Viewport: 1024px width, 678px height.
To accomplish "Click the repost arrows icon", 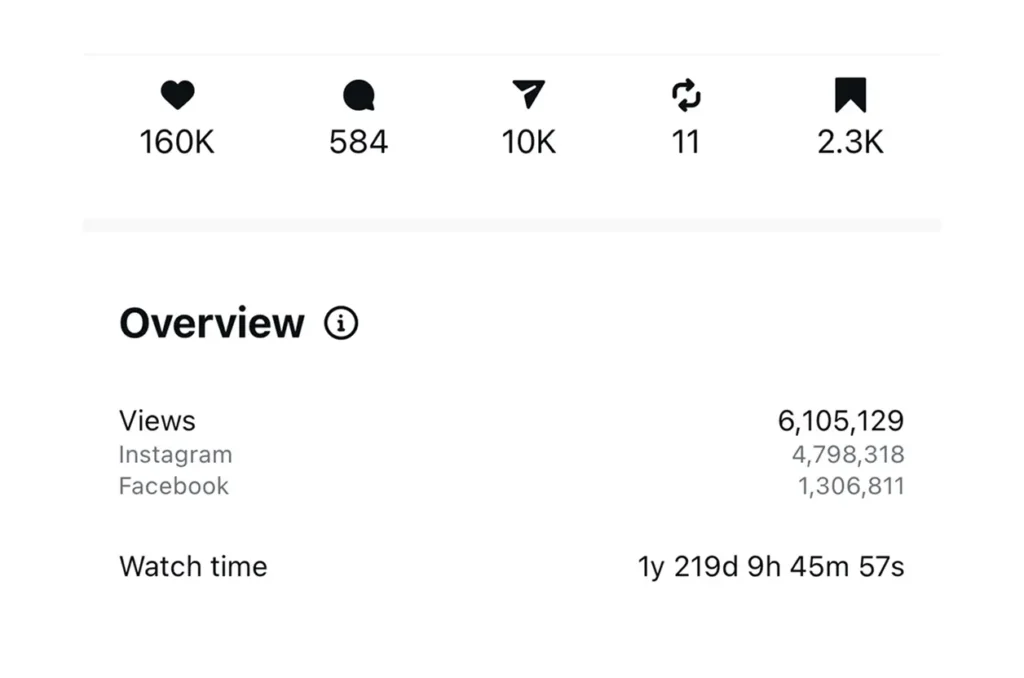I will [686, 96].
